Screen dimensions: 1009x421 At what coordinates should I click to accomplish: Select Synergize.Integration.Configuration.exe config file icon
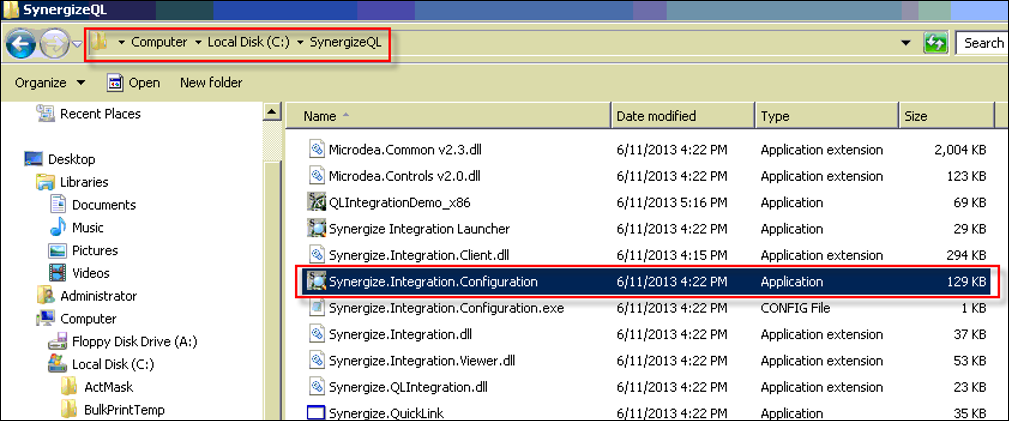tap(316, 308)
